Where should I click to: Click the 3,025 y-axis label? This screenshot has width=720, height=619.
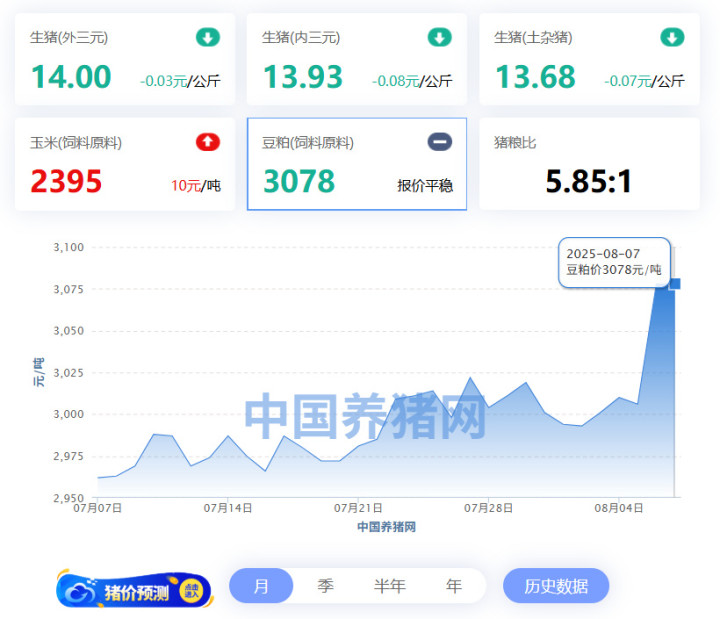pos(69,372)
